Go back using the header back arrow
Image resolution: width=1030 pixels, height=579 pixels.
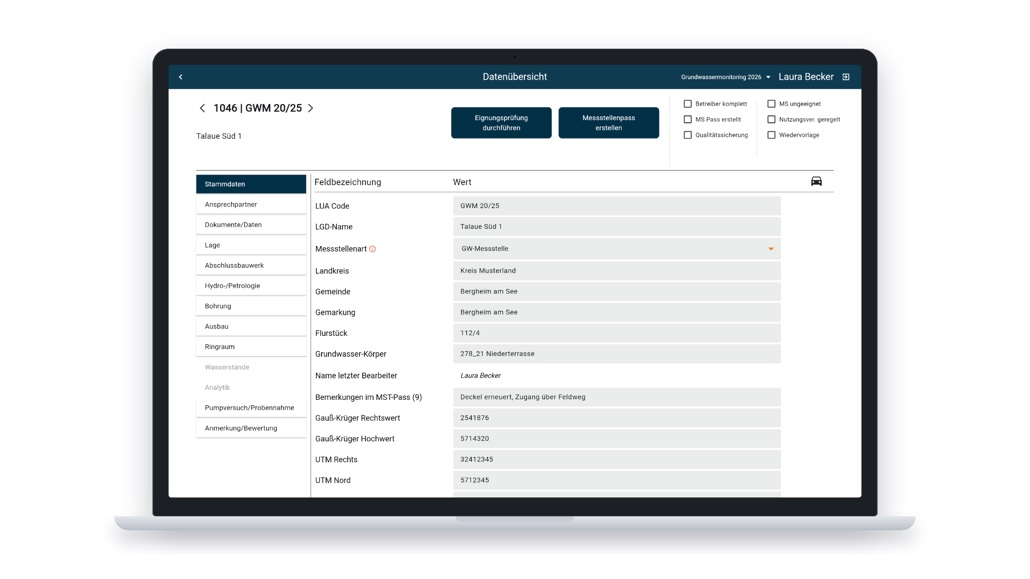[x=181, y=77]
